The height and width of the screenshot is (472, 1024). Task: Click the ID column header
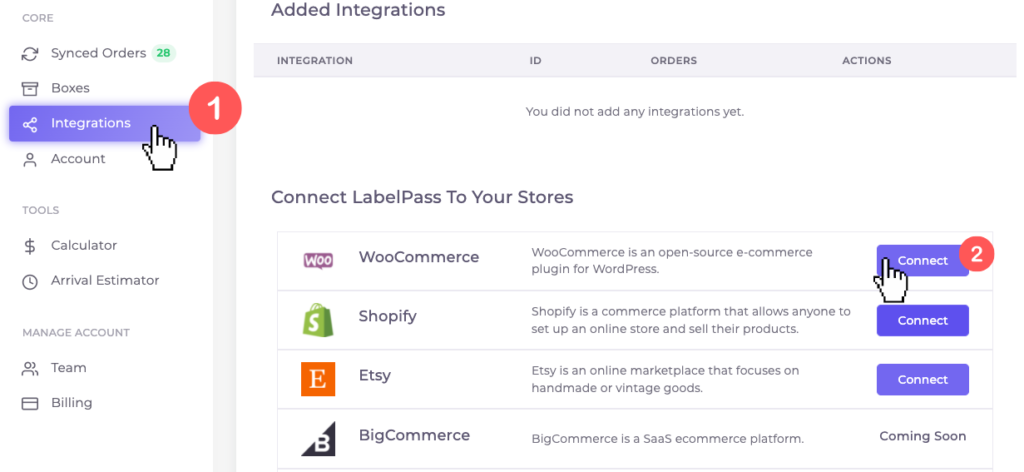tap(535, 61)
